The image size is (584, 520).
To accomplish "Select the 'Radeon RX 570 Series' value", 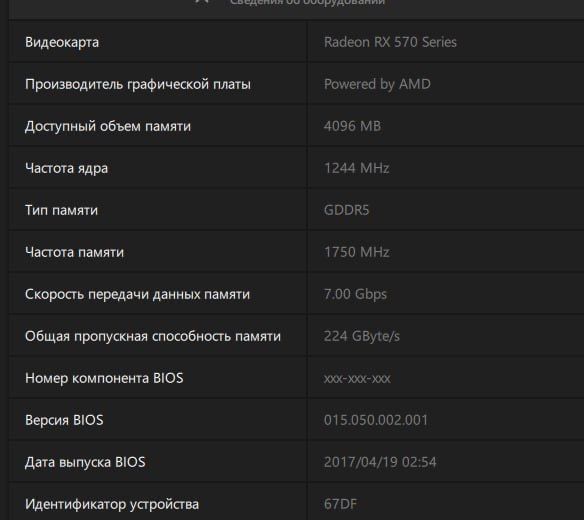I will click(x=390, y=42).
